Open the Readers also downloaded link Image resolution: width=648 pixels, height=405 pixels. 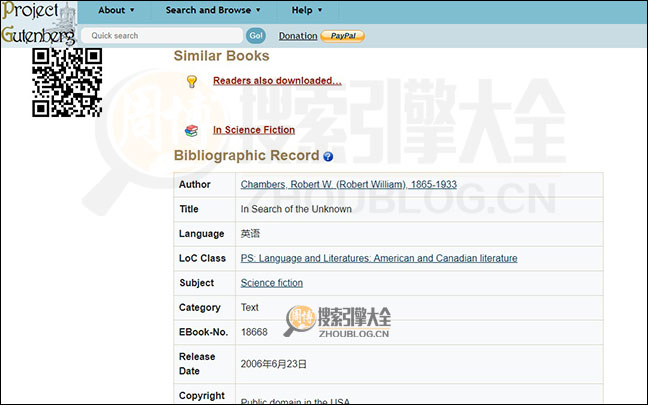click(277, 81)
